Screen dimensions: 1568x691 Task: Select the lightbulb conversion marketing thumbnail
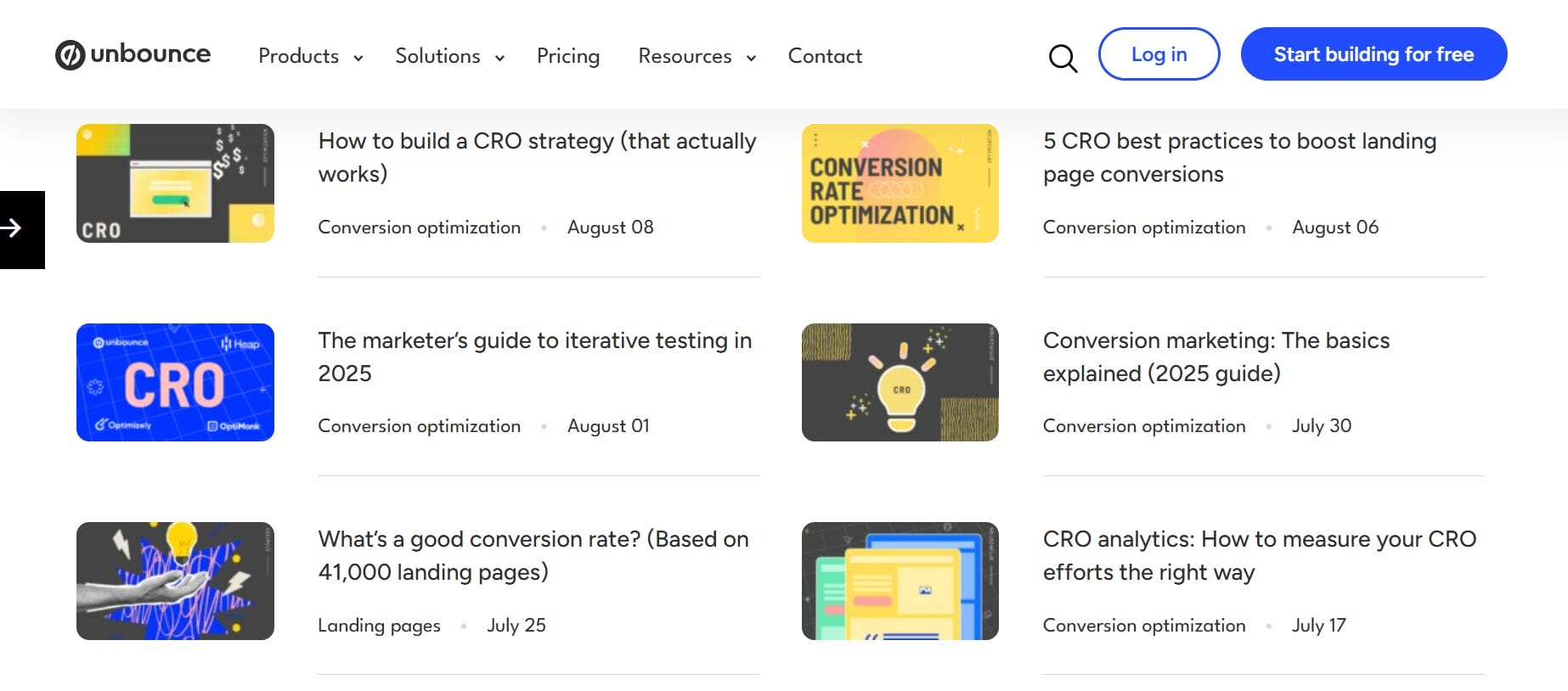click(x=900, y=382)
